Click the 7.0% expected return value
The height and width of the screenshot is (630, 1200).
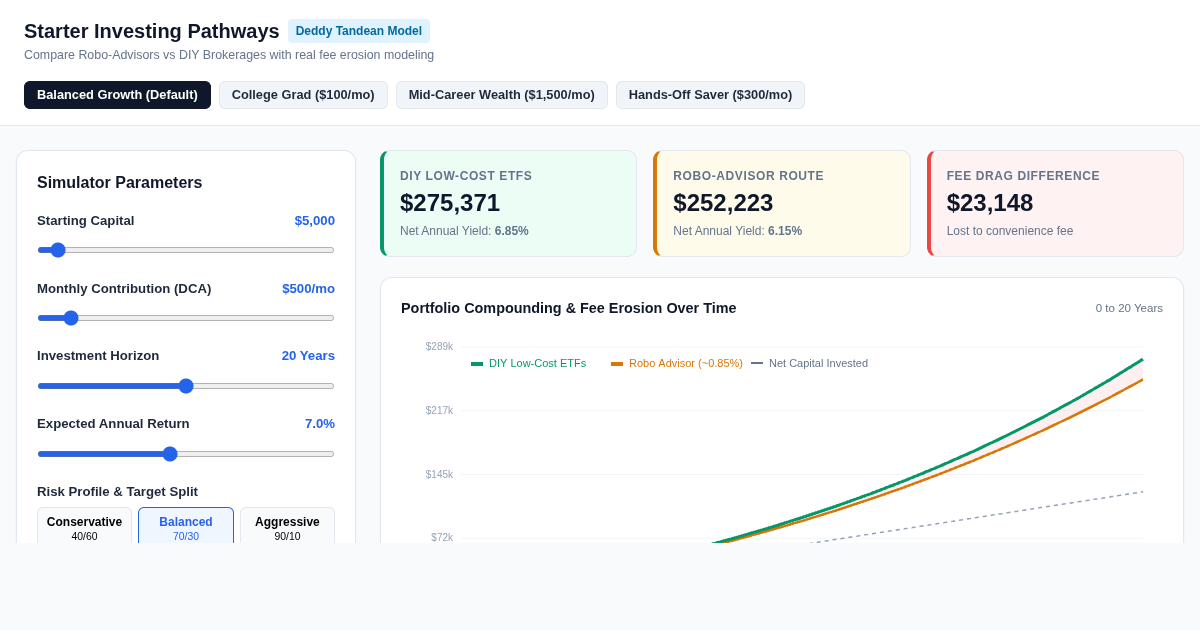[320, 424]
